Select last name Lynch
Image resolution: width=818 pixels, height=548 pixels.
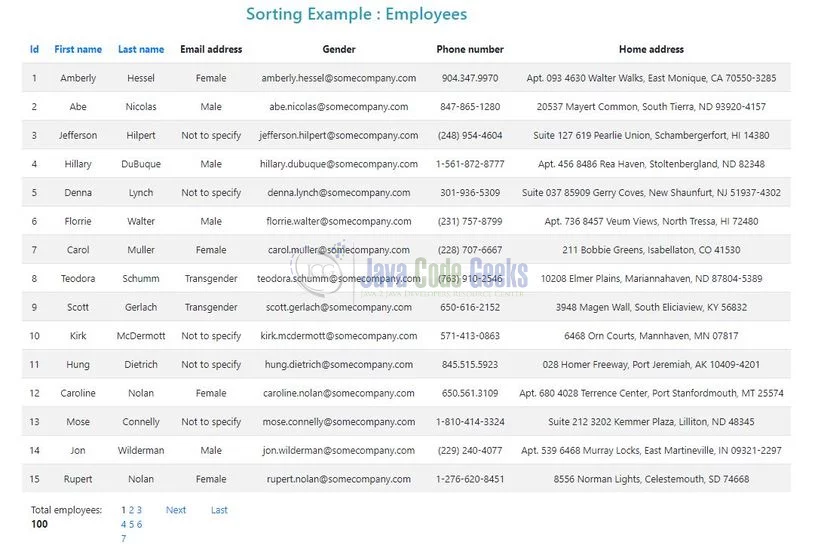pyautogui.click(x=141, y=193)
